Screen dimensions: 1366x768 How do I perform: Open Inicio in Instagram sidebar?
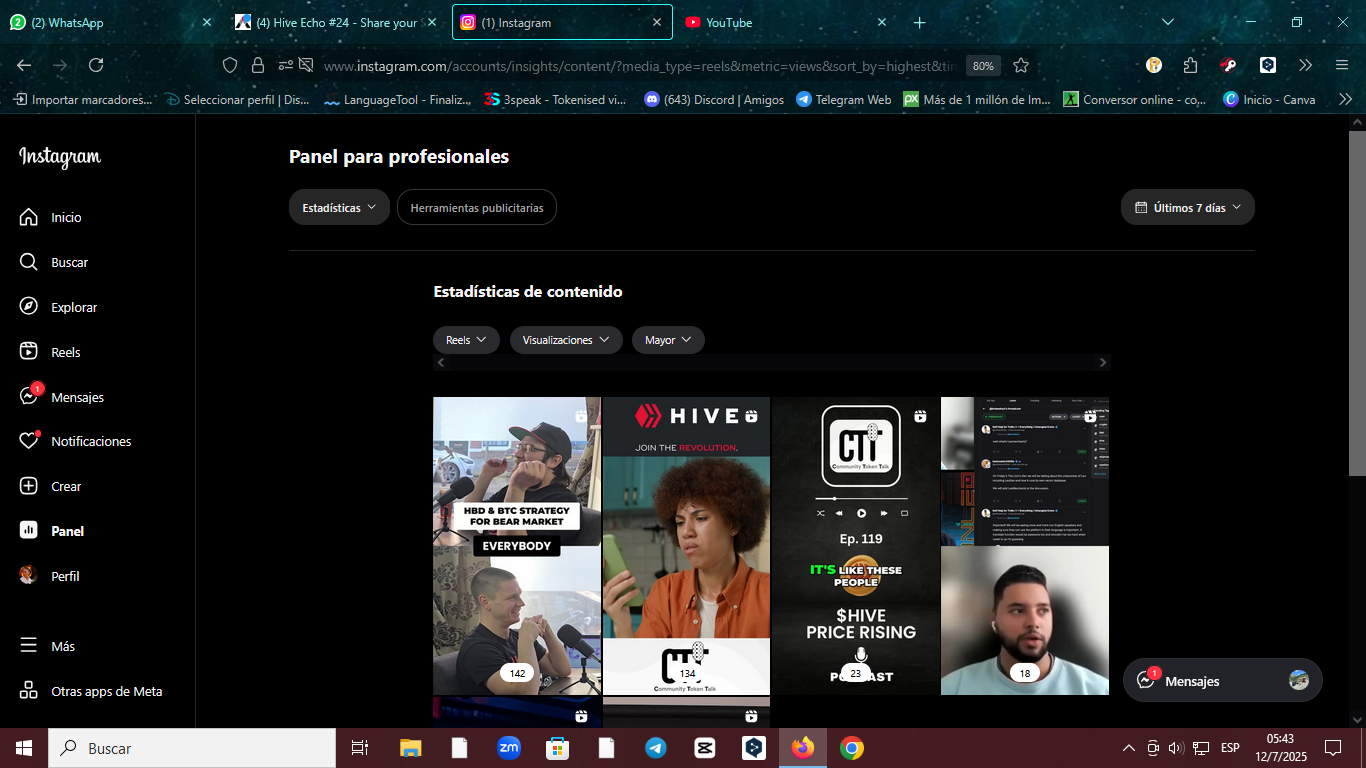50,217
